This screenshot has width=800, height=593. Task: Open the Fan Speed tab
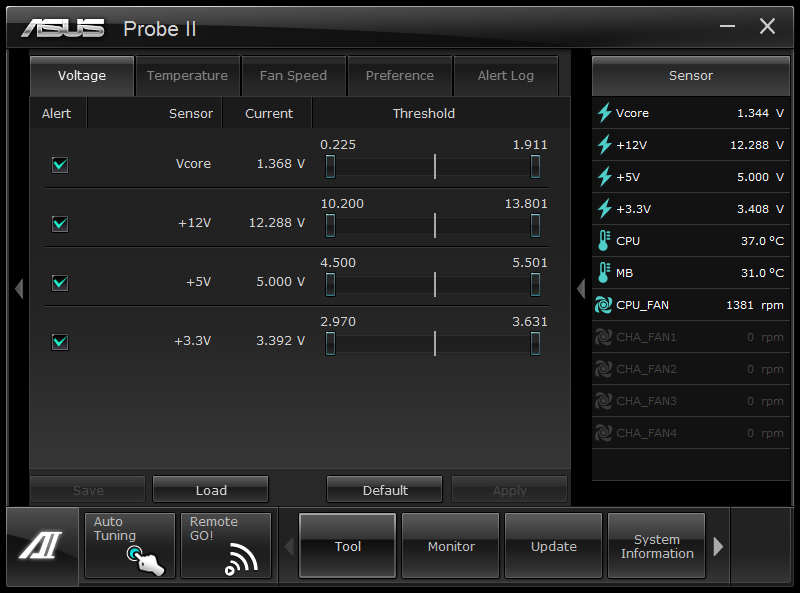point(293,76)
